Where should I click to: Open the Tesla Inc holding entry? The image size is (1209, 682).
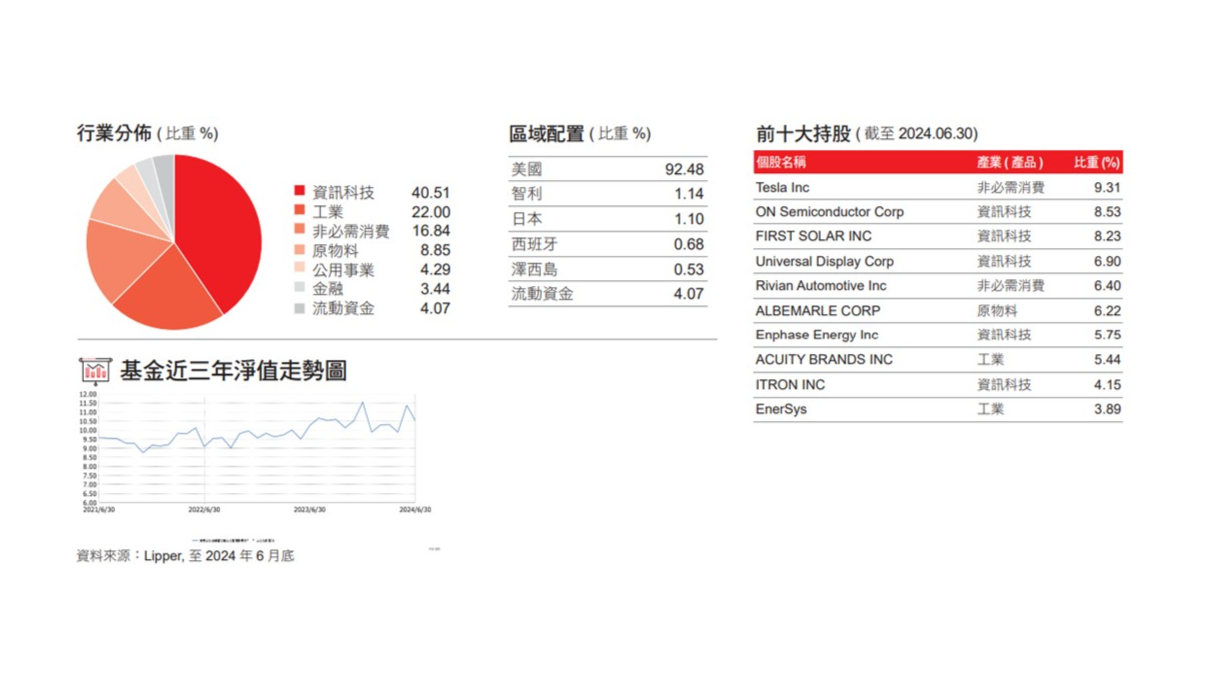(783, 187)
